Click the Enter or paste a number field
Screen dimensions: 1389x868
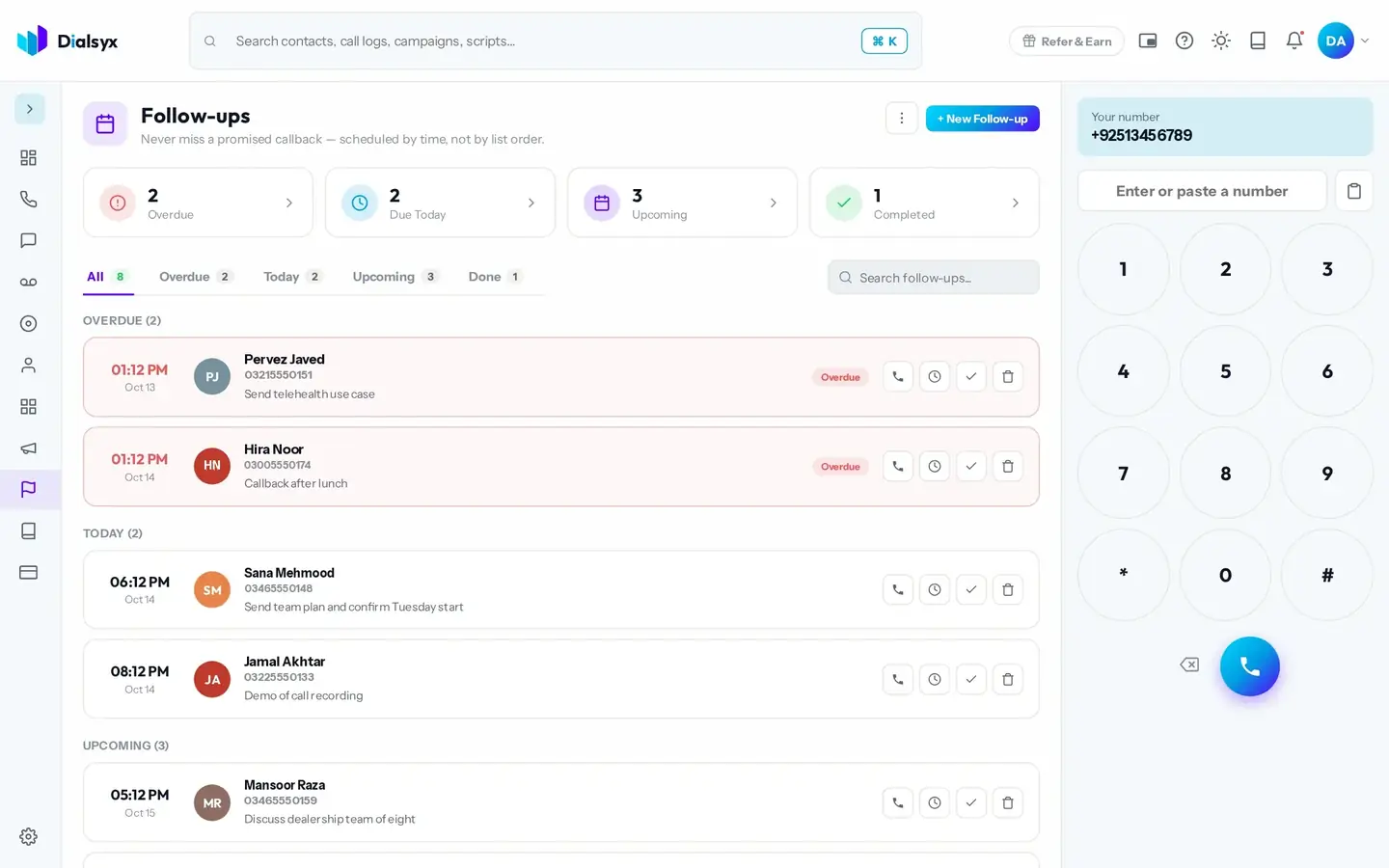click(x=1202, y=191)
